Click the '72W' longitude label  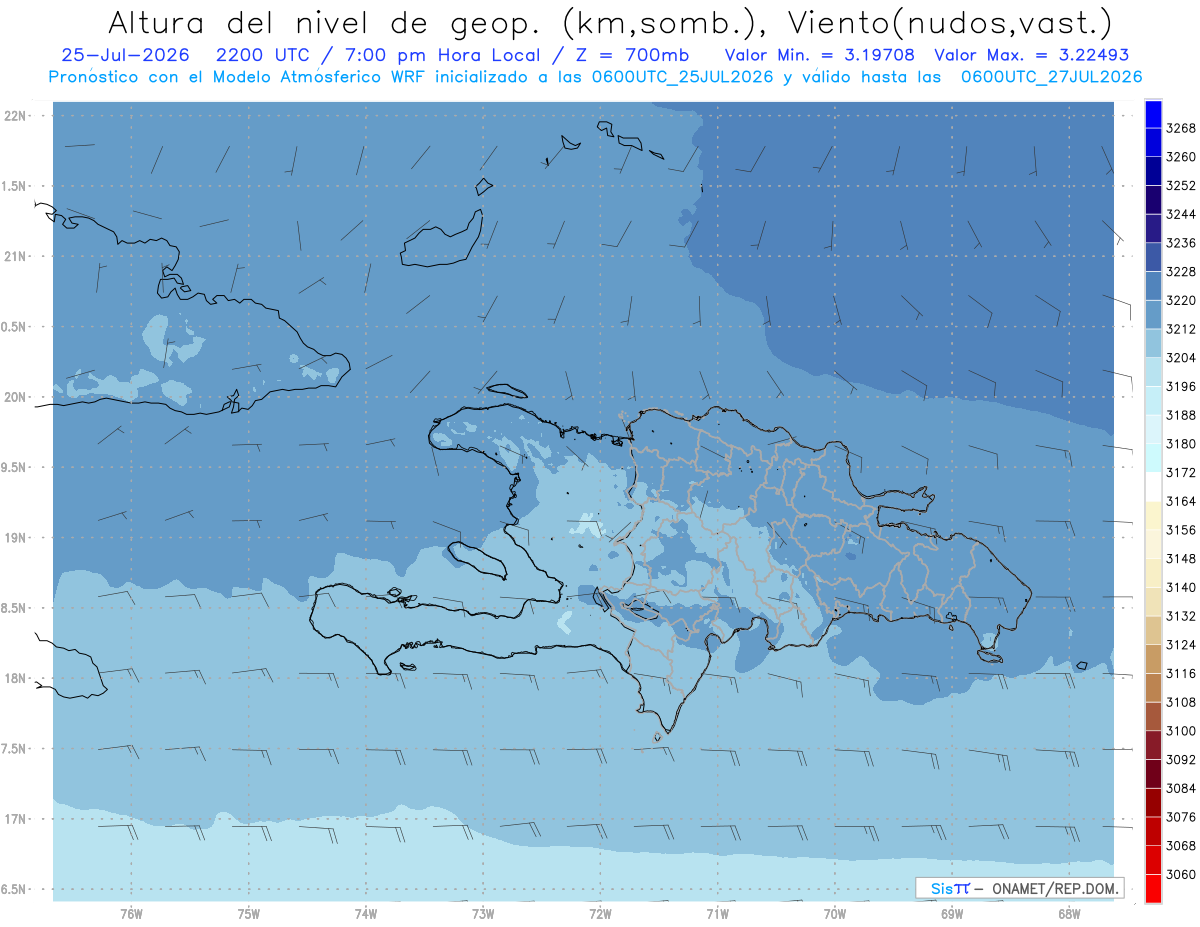tap(600, 913)
